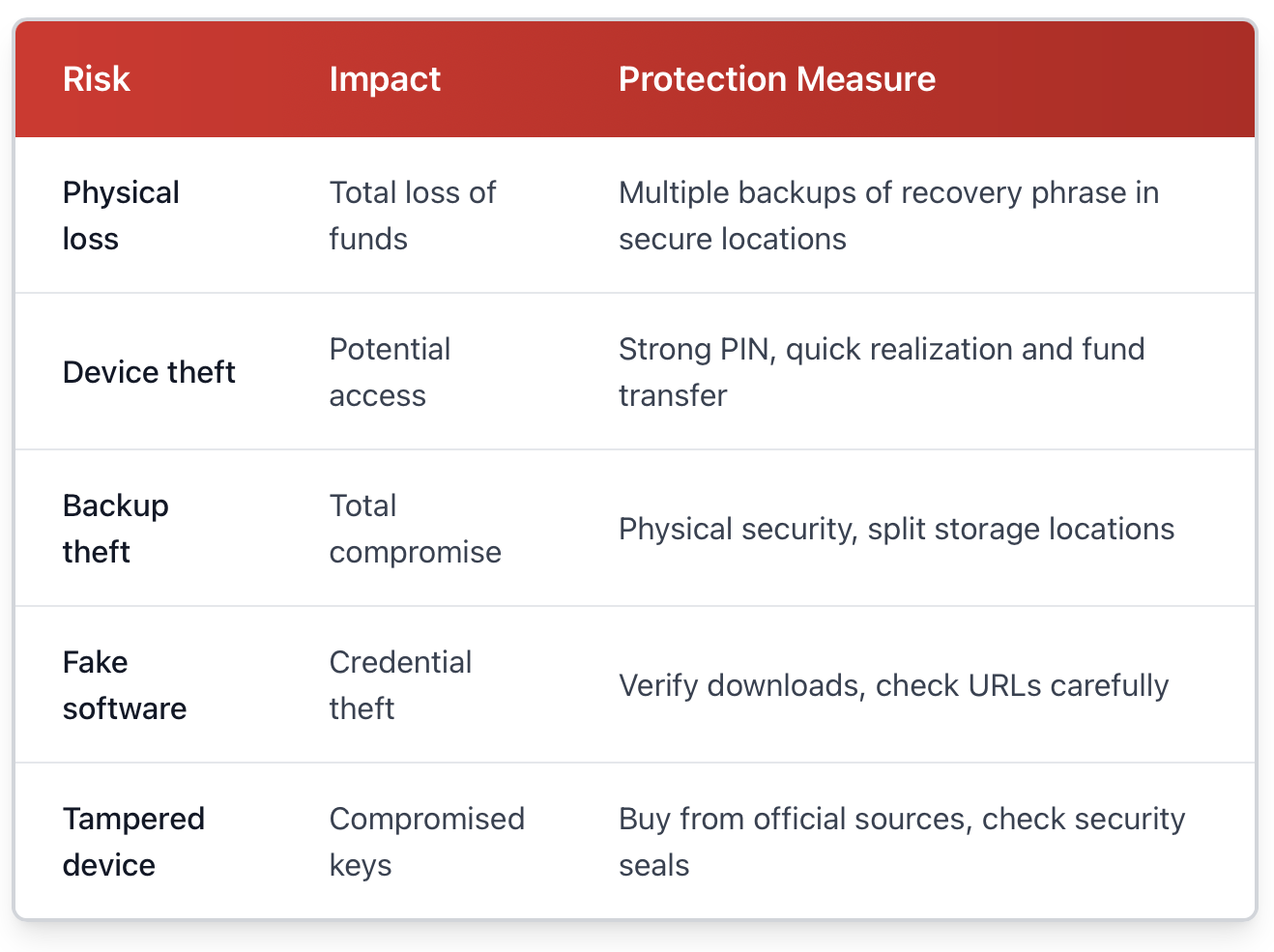1274x952 pixels.
Task: Select the Tampered device risk cell
Action: [133, 841]
